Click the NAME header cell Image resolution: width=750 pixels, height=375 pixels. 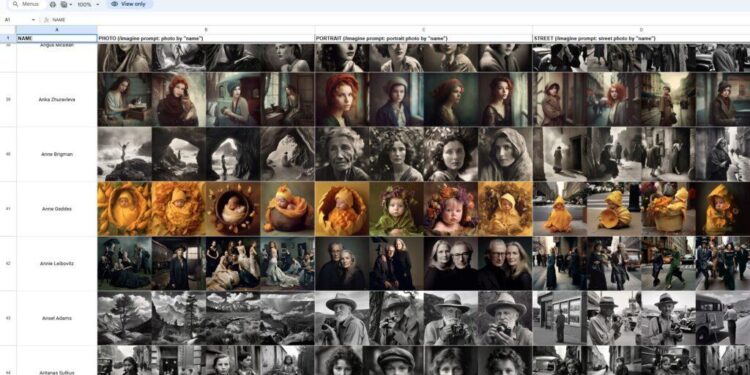(57, 38)
